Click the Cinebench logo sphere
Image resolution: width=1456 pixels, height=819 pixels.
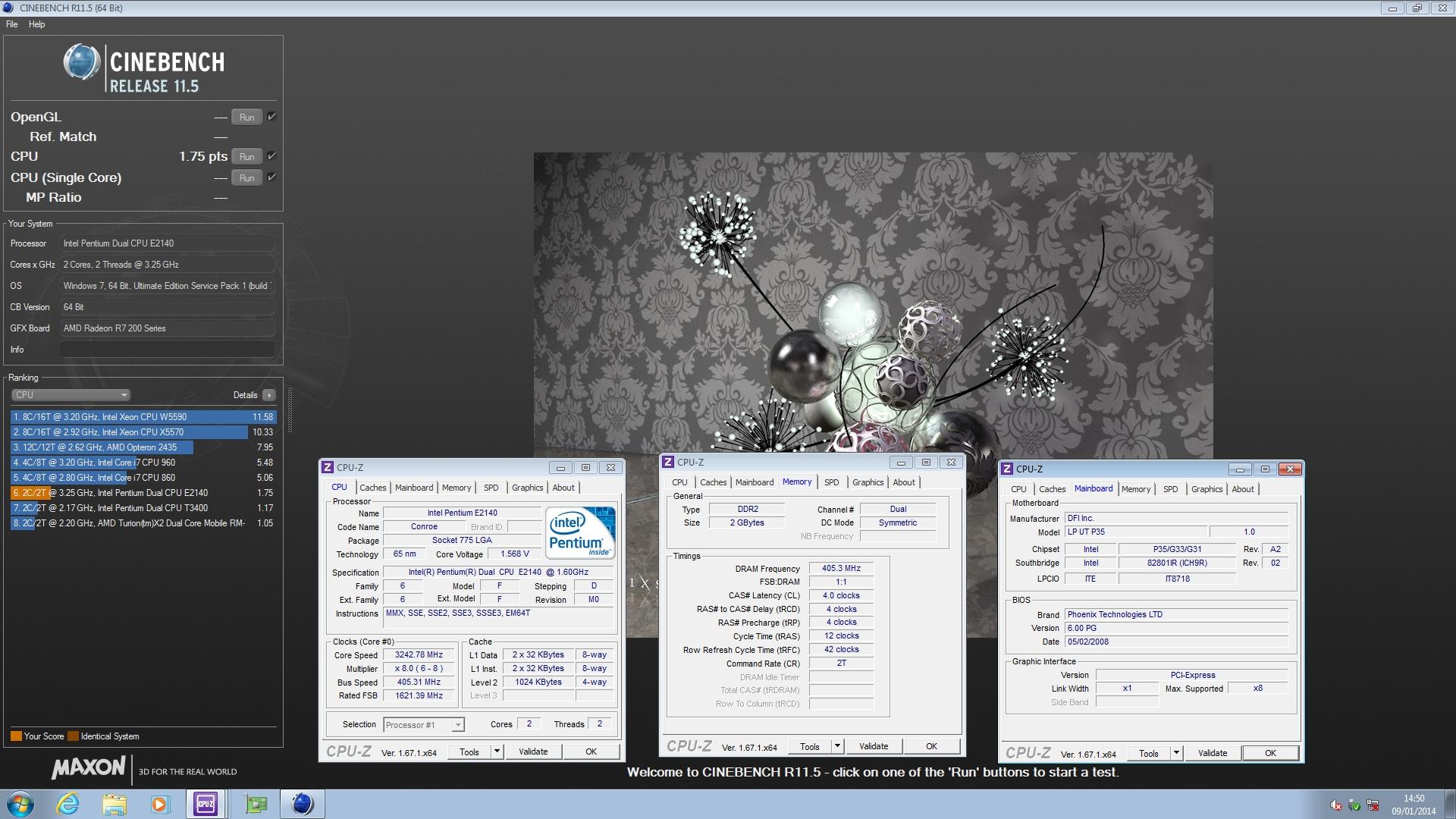click(82, 62)
